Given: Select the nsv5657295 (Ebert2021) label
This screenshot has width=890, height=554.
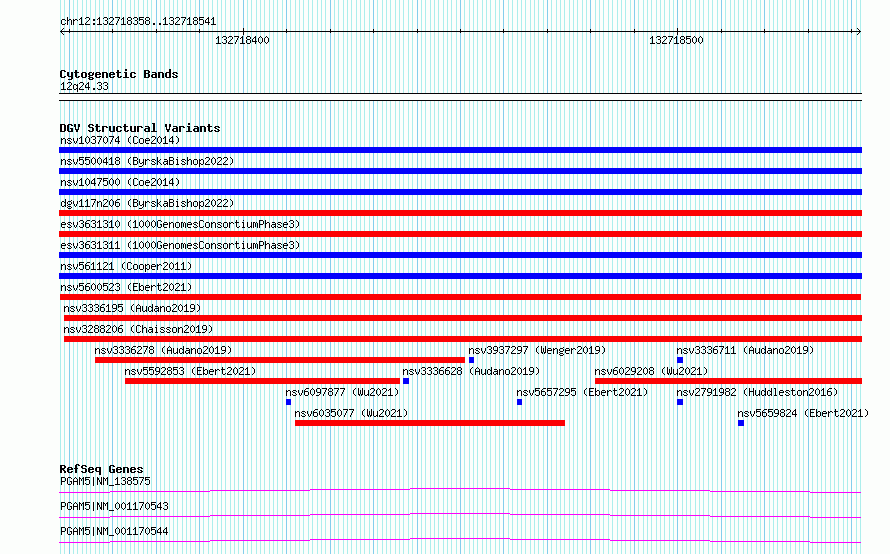Looking at the screenshot, I should pos(582,392).
